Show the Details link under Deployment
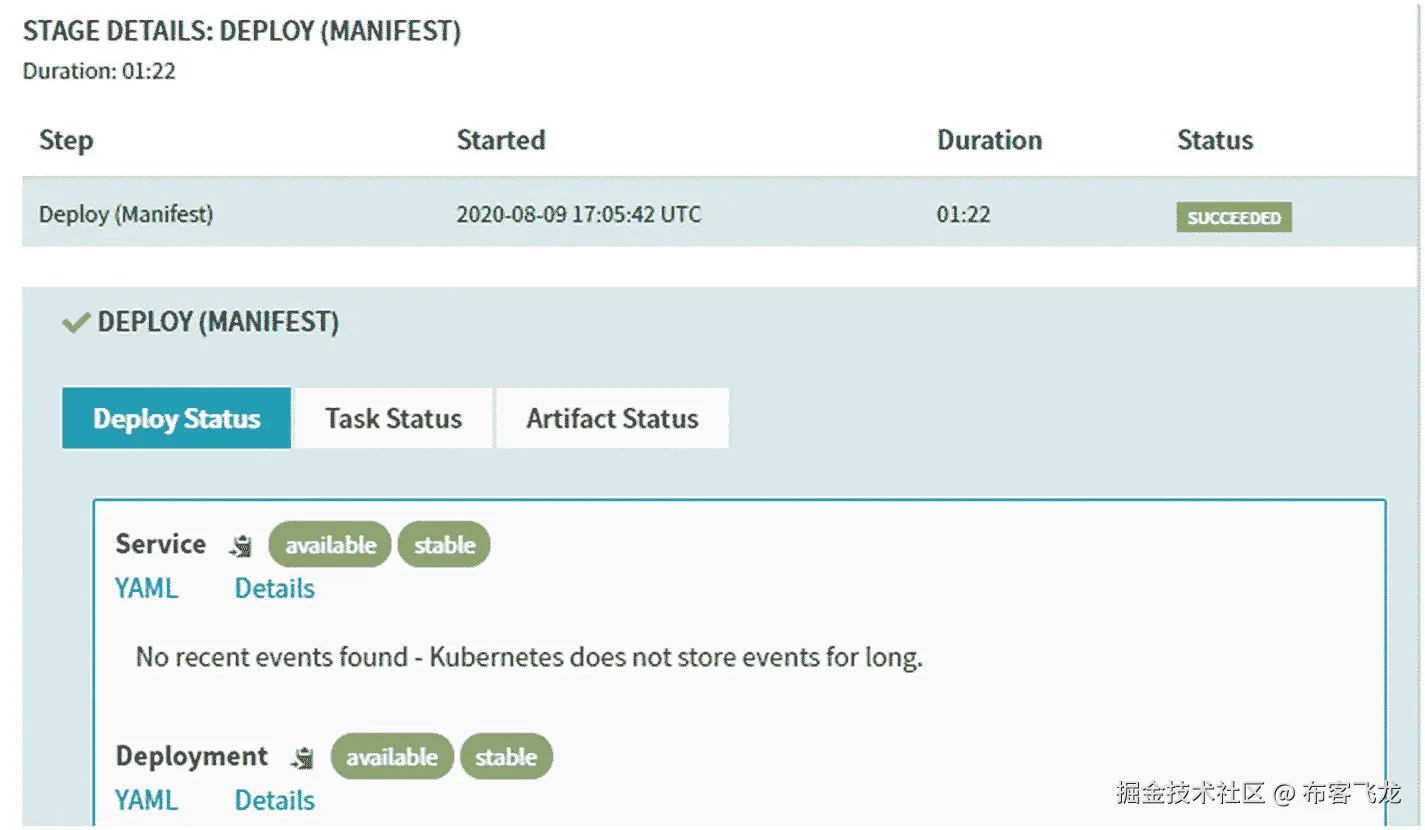 (275, 800)
